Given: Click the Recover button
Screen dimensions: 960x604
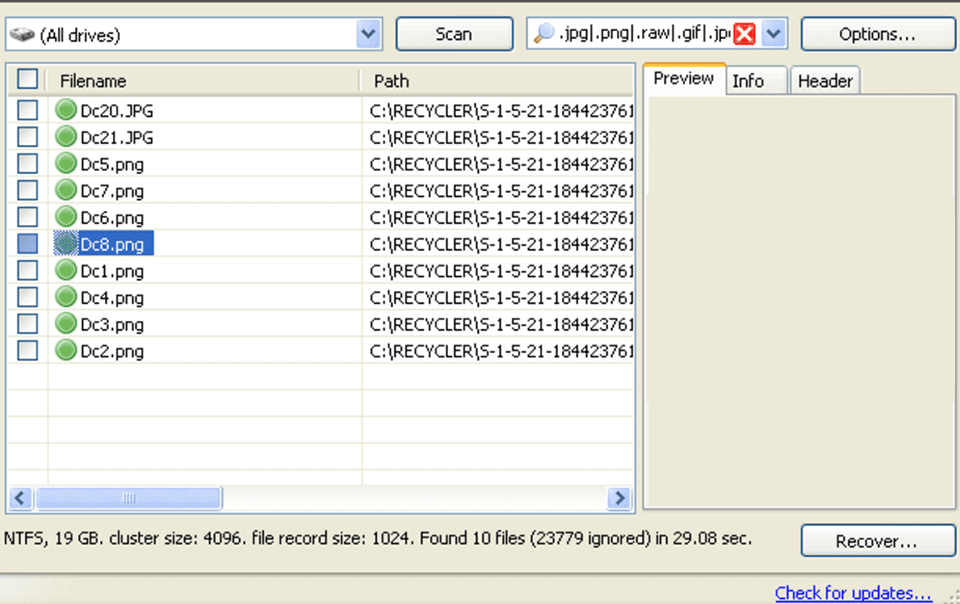Looking at the screenshot, I should pos(877,541).
